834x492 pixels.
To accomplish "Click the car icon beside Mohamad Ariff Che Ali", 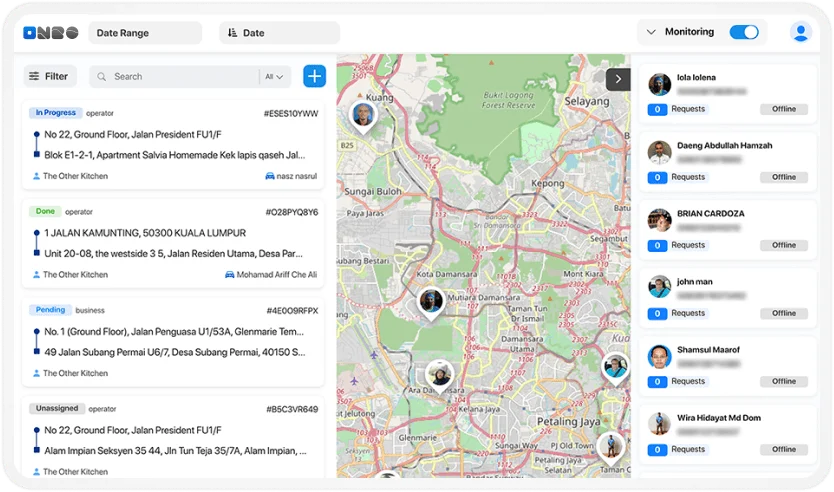I will [x=230, y=275].
